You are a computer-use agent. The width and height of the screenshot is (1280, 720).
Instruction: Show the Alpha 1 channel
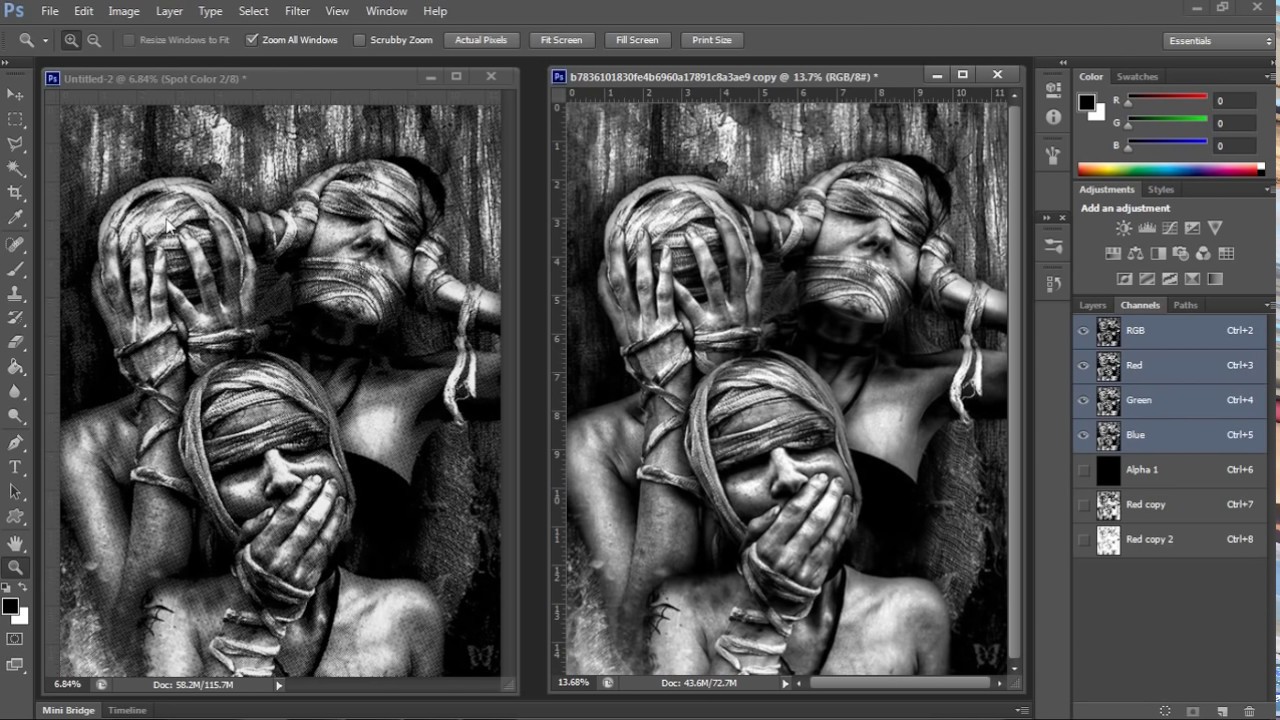(x=1083, y=470)
